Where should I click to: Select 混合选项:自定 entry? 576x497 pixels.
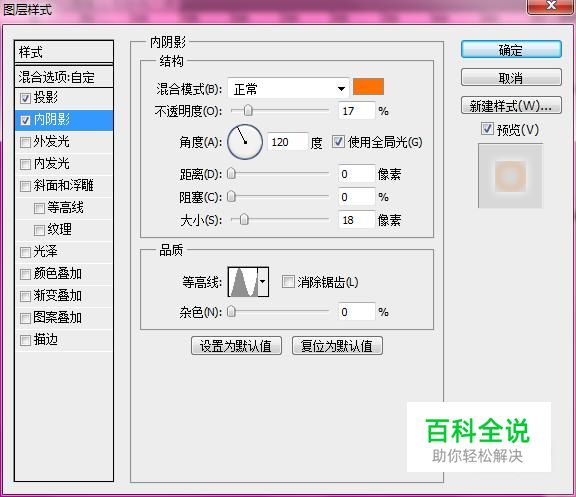coord(64,77)
